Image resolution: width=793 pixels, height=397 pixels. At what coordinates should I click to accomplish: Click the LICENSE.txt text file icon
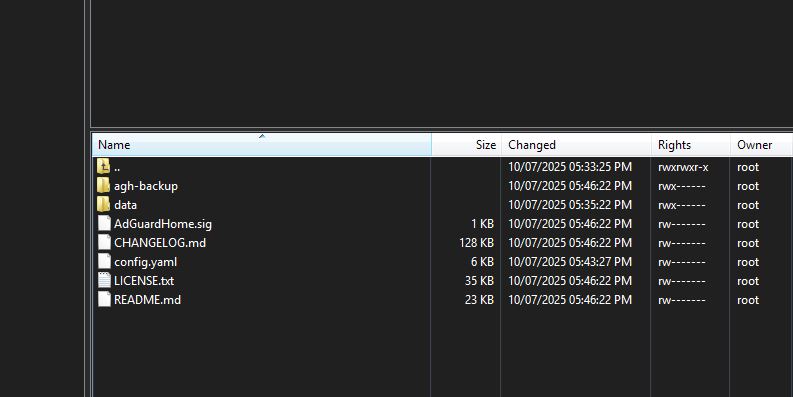[x=104, y=280]
